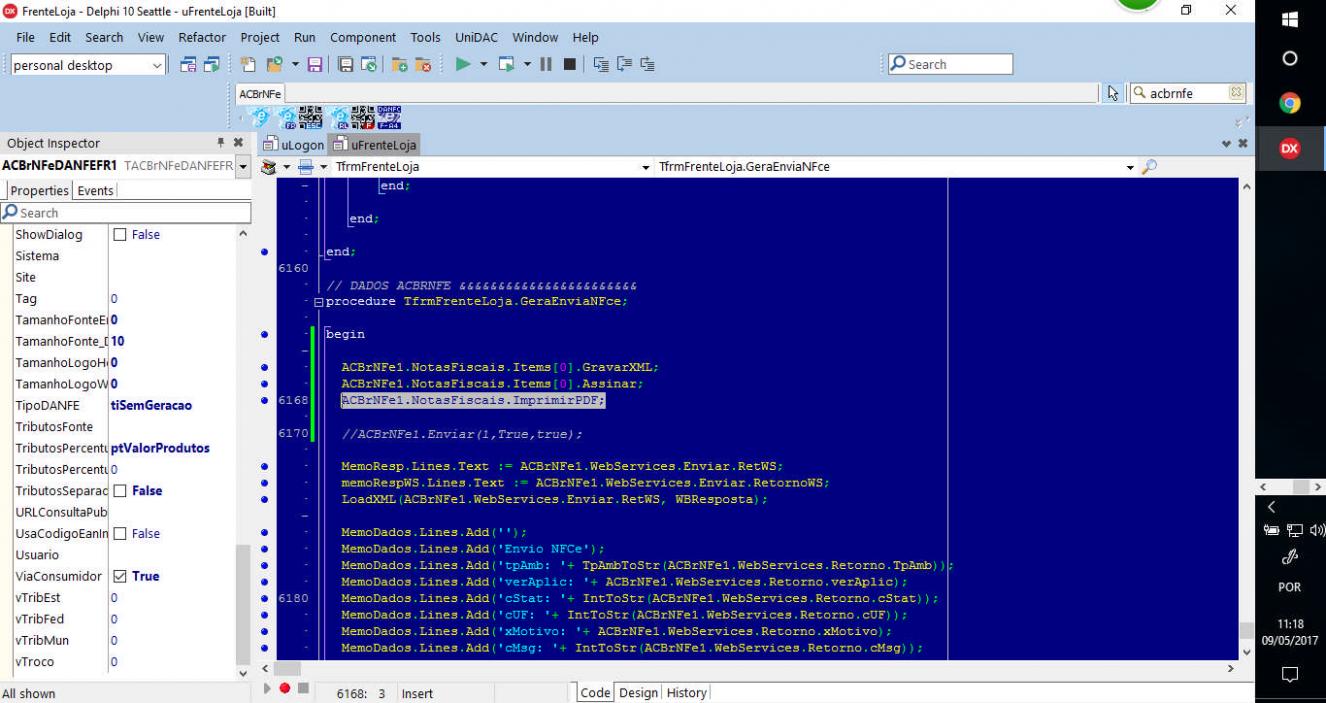Click the code editor horizontal scrollbar

[x=747, y=668]
